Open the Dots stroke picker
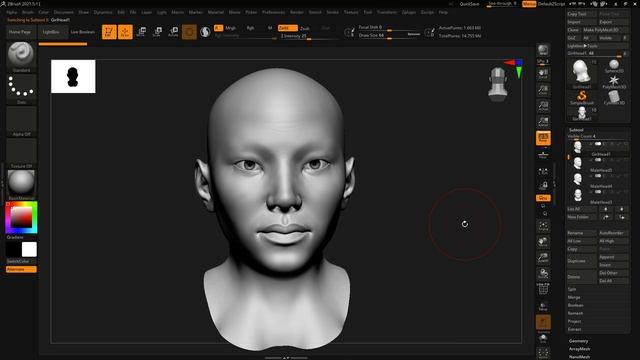 coord(21,89)
